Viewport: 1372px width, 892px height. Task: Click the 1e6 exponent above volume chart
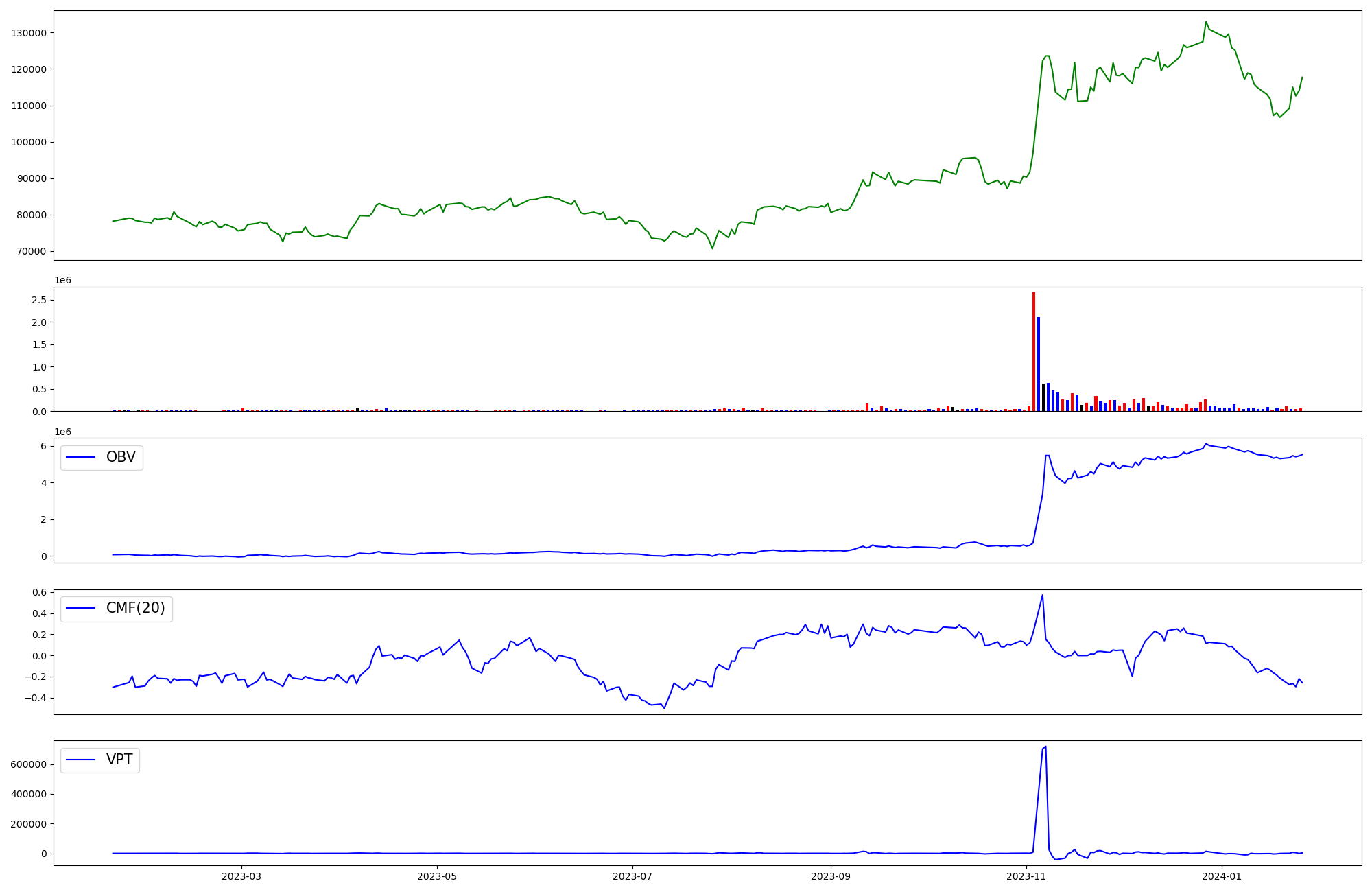(62, 281)
